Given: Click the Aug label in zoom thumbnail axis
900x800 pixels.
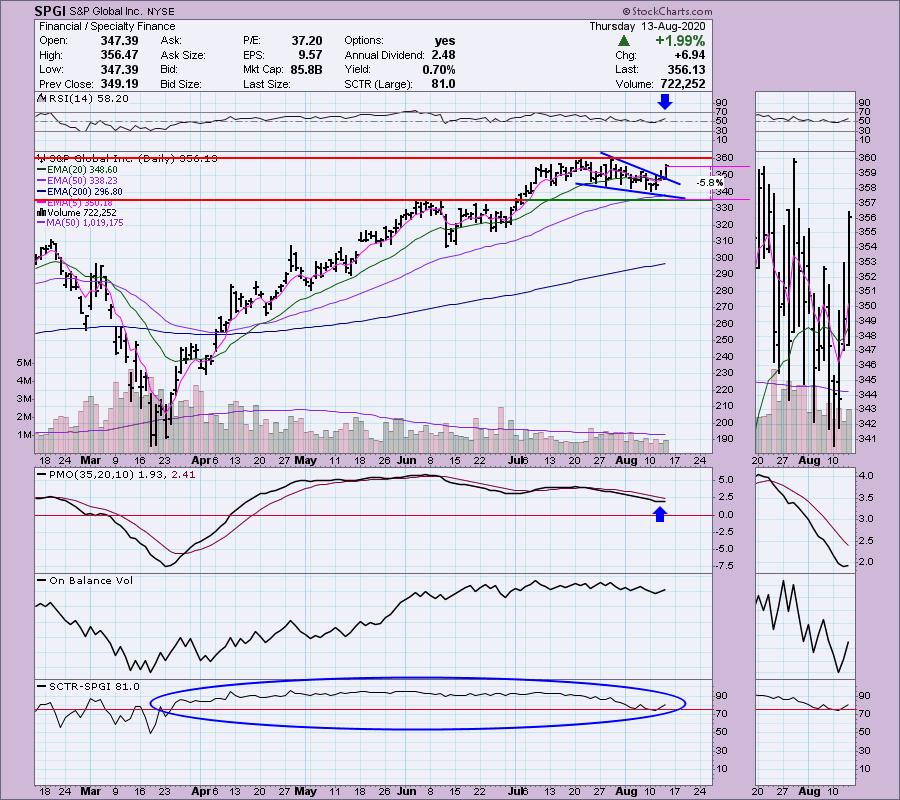Looking at the screenshot, I should coord(809,460).
